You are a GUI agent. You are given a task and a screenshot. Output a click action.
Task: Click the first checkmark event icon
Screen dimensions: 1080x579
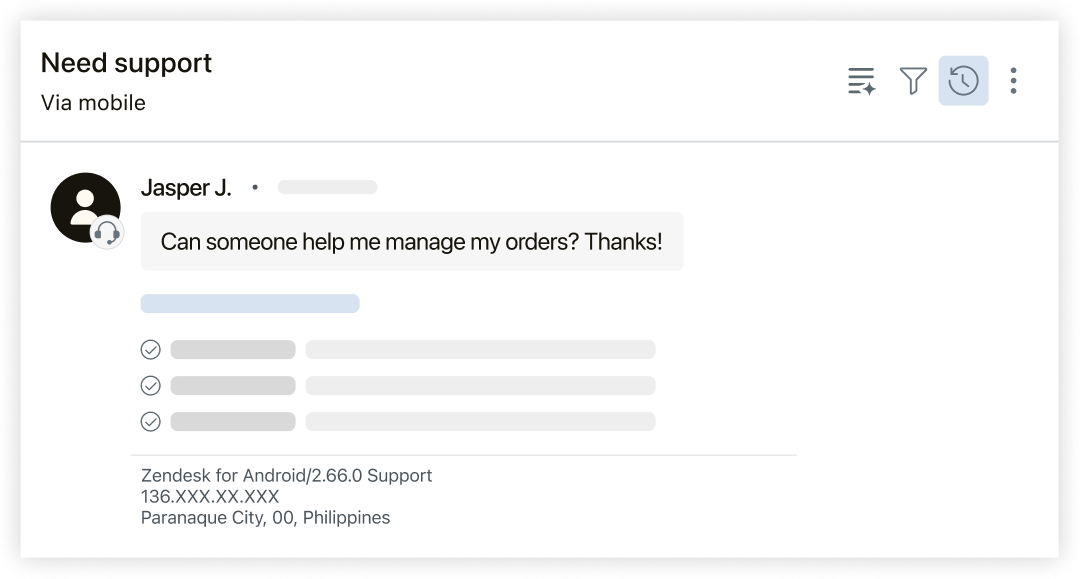click(151, 349)
